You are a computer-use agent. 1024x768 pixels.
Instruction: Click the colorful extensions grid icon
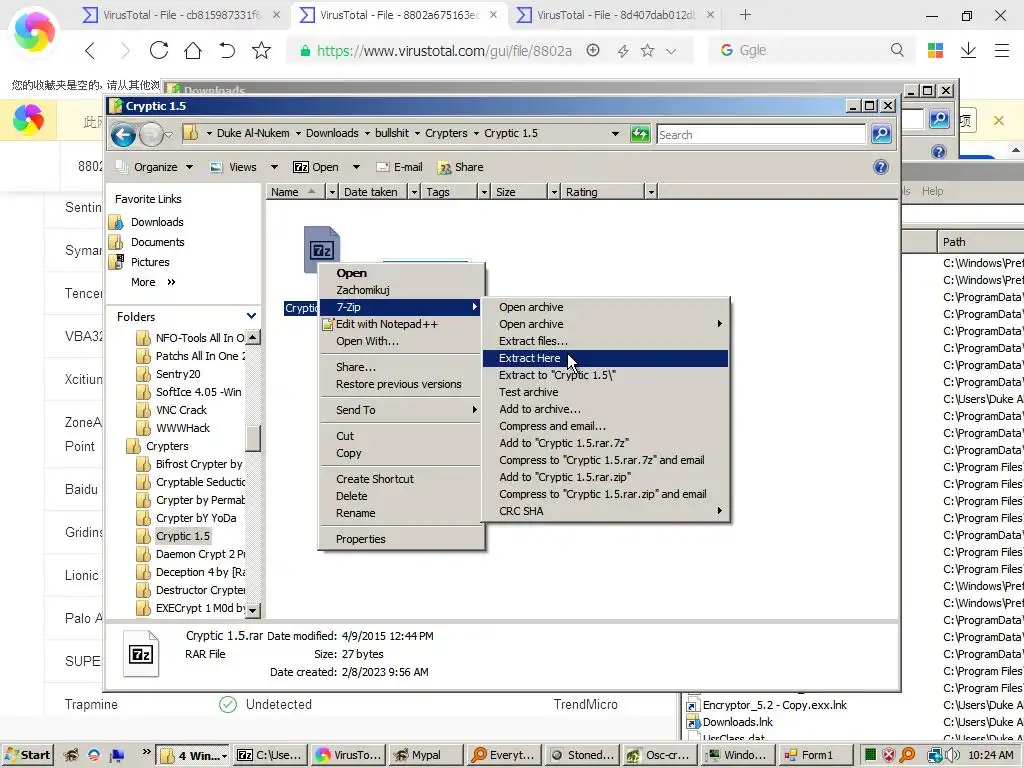pyautogui.click(x=935, y=50)
